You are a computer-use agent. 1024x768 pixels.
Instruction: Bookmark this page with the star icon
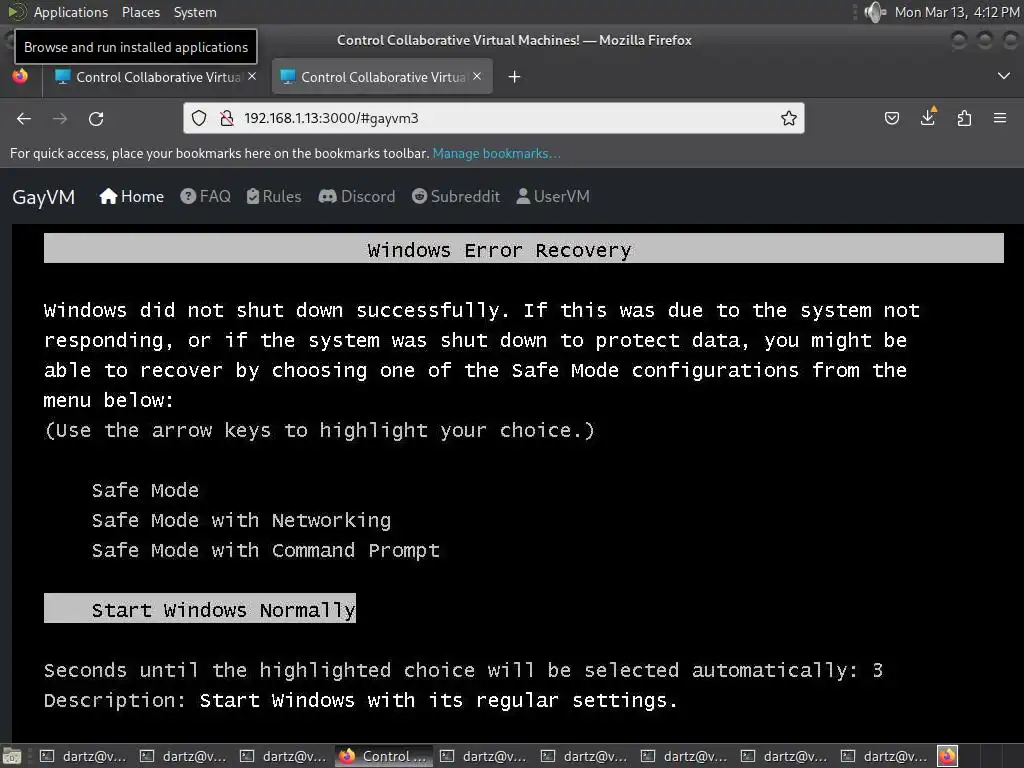(x=789, y=118)
